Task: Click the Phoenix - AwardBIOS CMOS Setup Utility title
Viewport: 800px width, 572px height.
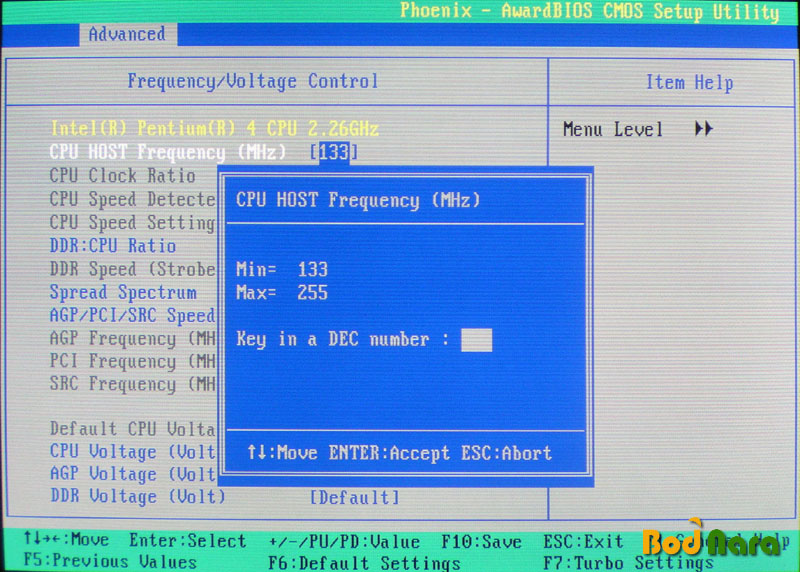Action: point(590,11)
